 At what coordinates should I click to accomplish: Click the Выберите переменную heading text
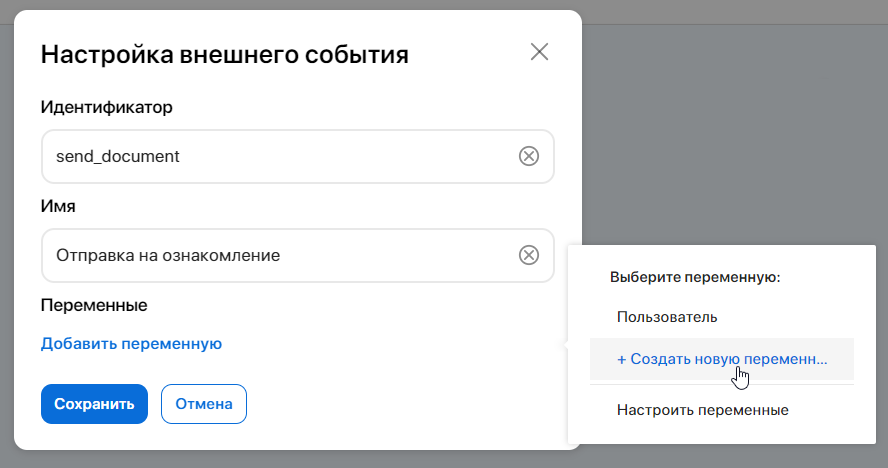[695, 278]
